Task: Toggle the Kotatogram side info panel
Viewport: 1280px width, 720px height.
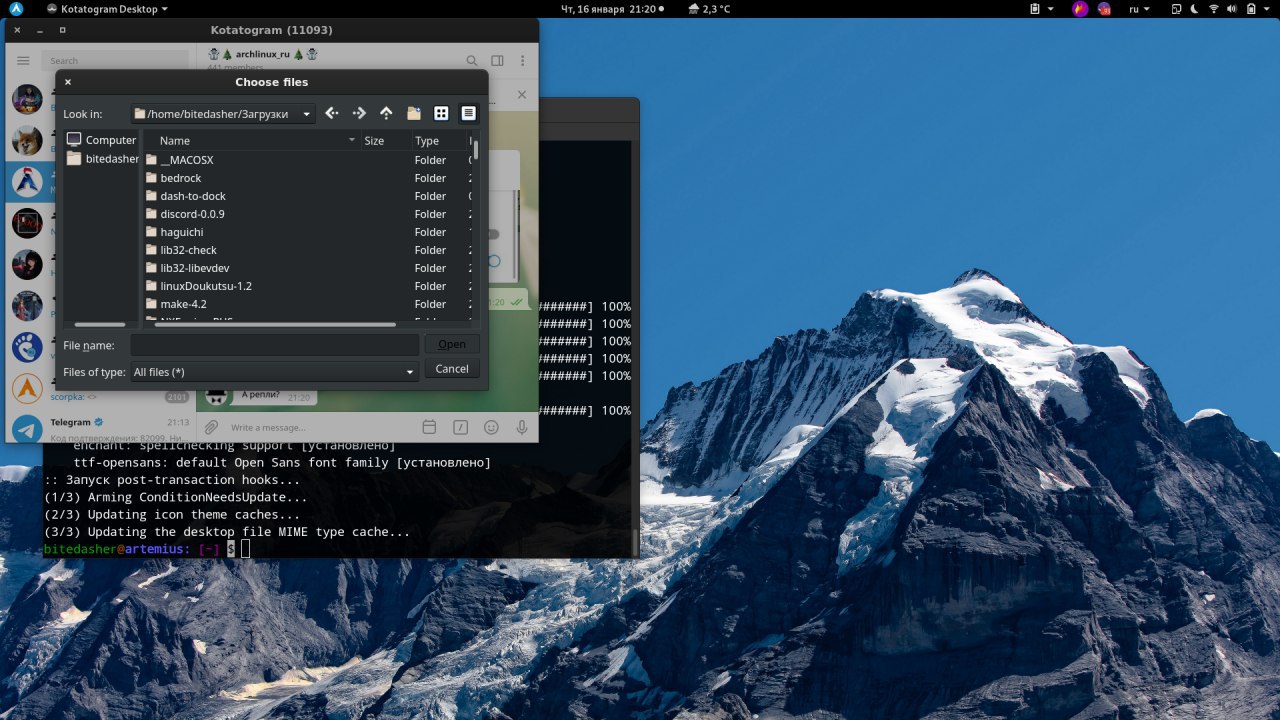Action: pyautogui.click(x=497, y=61)
